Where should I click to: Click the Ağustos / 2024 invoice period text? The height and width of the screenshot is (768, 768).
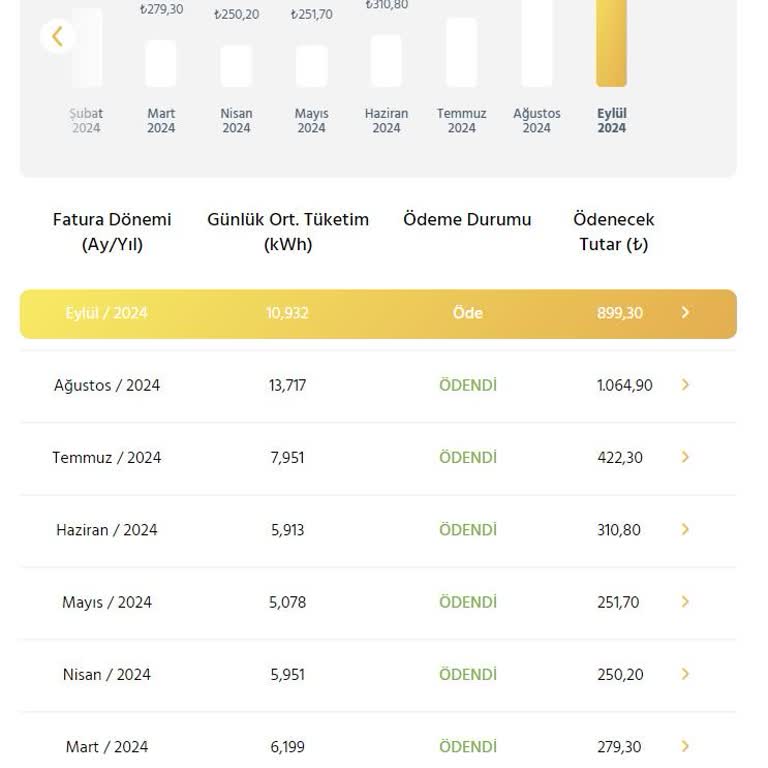pyautogui.click(x=107, y=385)
